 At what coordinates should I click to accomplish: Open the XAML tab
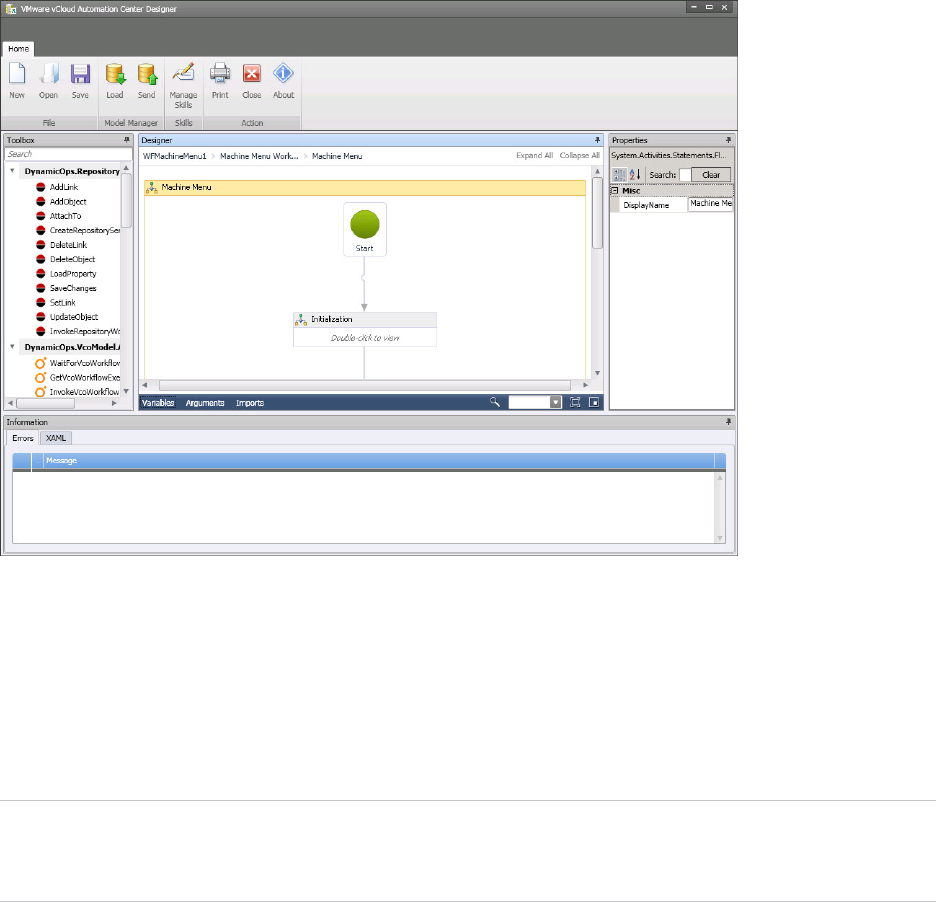pyautogui.click(x=56, y=438)
